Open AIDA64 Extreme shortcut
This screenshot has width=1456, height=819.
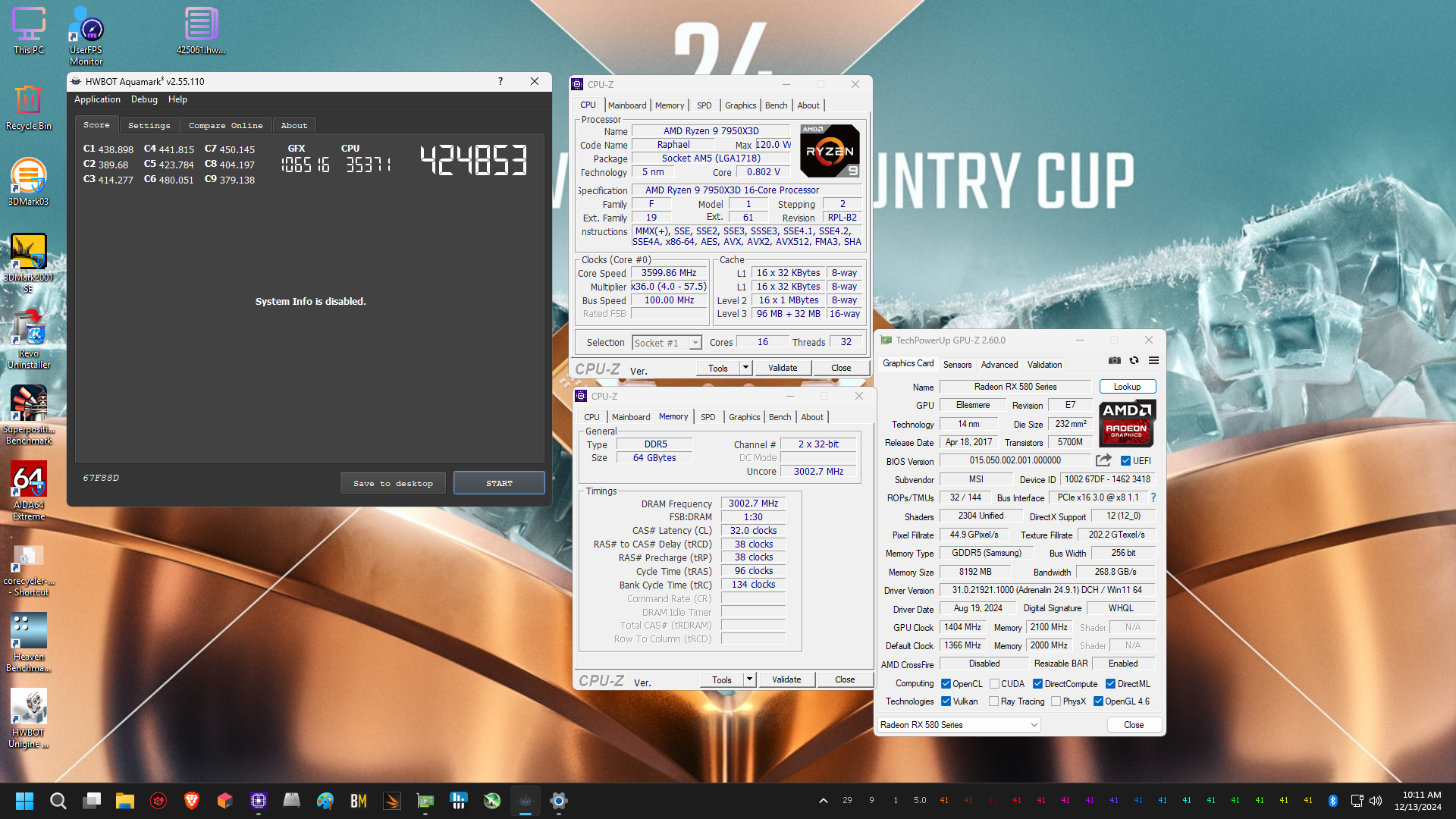click(x=29, y=490)
